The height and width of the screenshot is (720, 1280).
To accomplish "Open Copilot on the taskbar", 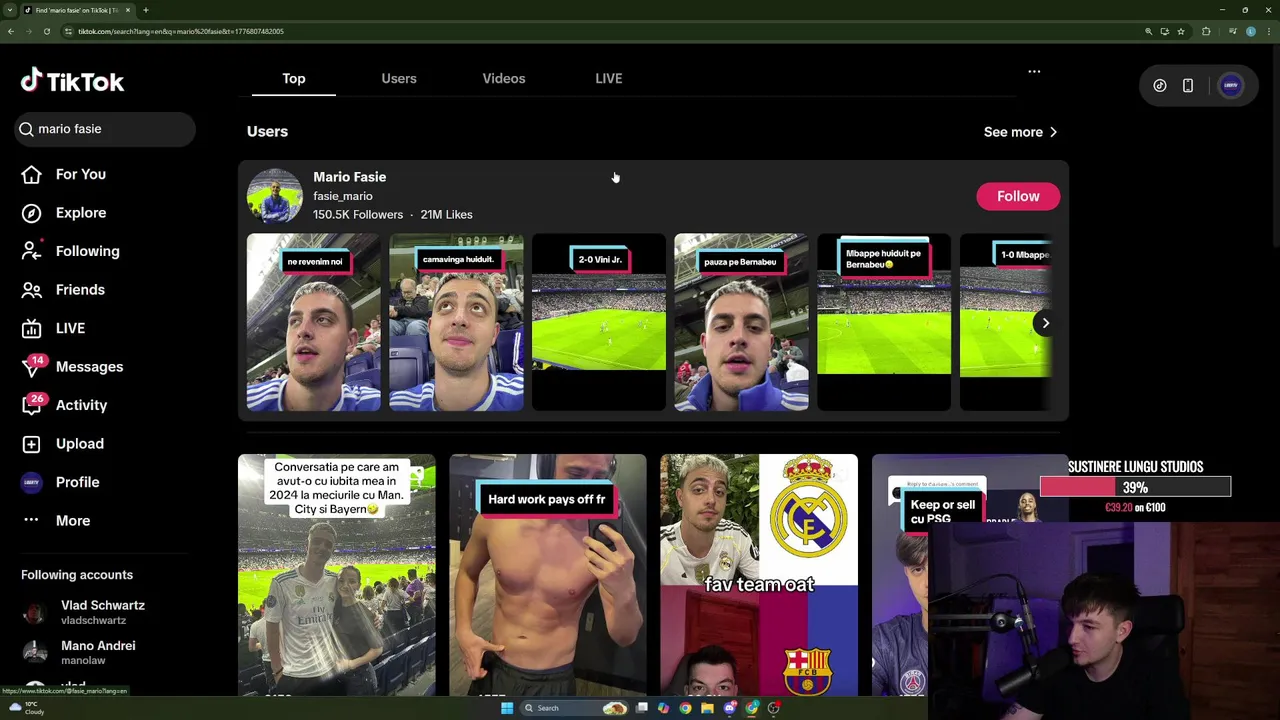I will tap(663, 708).
